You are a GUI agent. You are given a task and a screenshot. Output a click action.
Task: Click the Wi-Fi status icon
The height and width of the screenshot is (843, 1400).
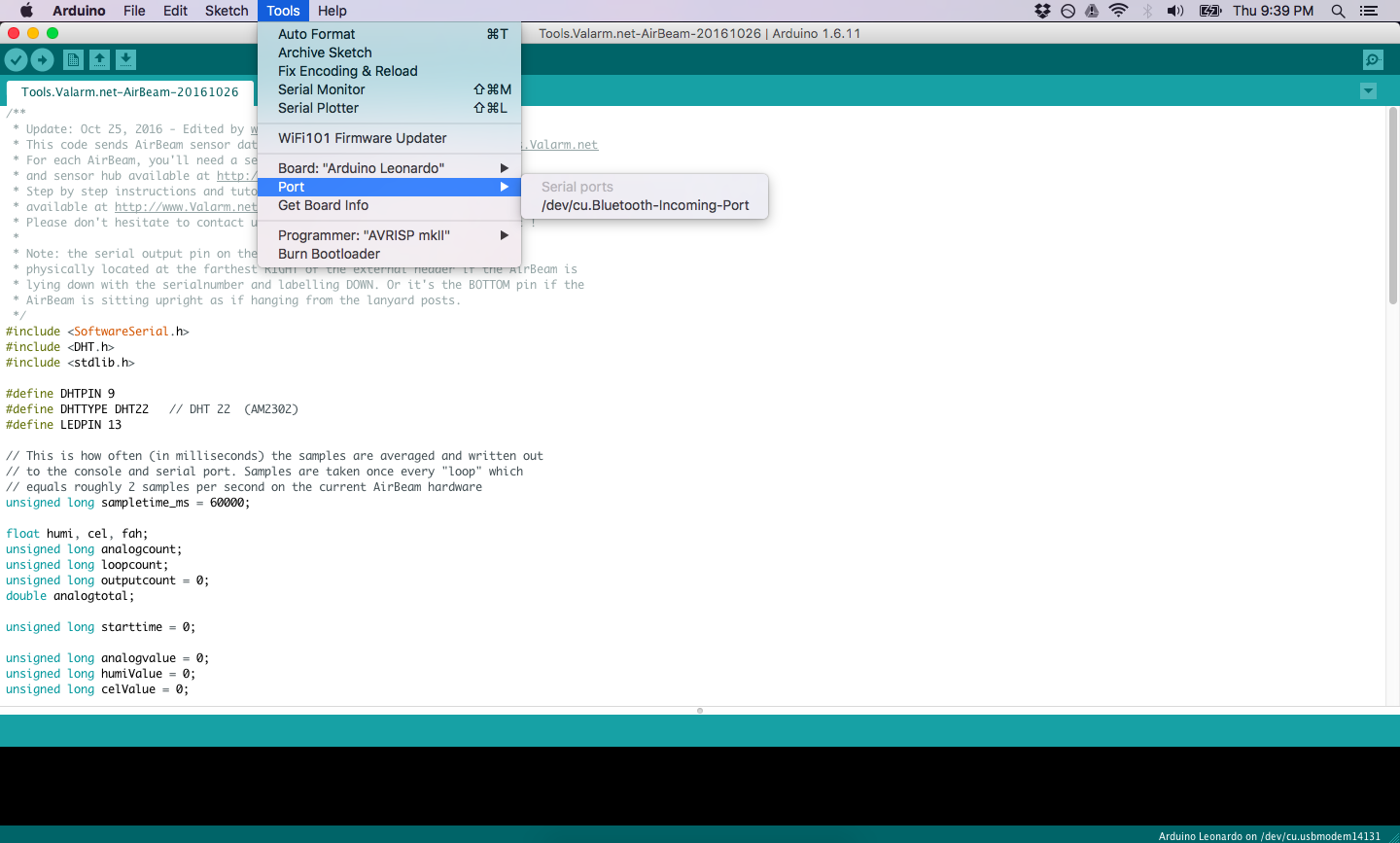(x=1119, y=11)
